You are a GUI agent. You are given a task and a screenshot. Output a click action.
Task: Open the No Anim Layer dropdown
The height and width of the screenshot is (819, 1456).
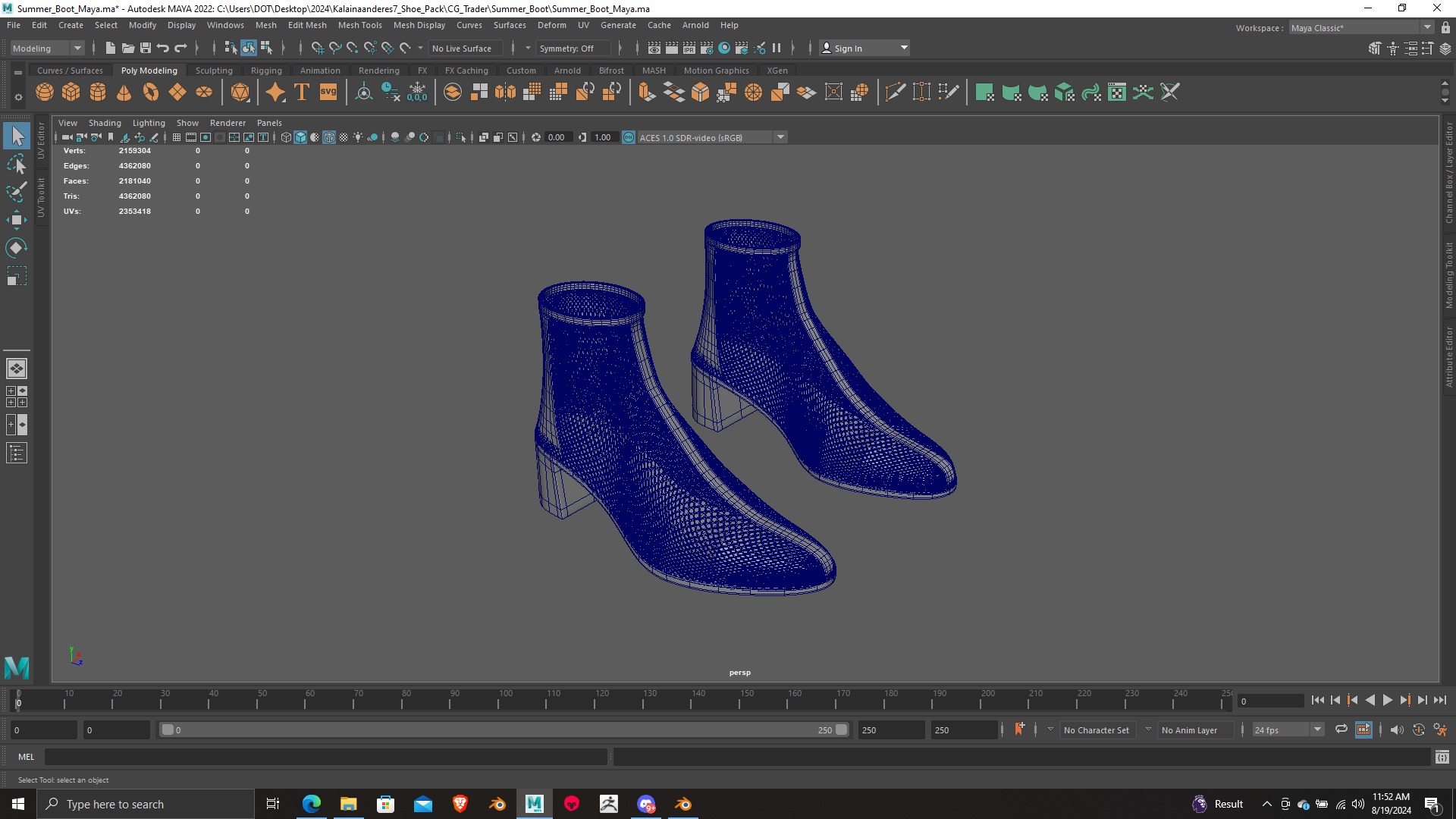coord(1194,730)
